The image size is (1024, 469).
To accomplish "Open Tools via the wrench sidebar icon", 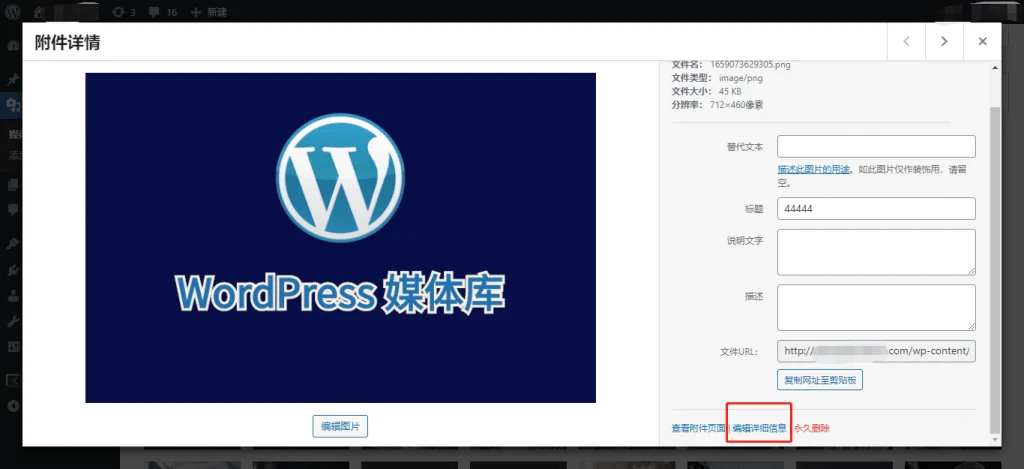I will (x=12, y=321).
